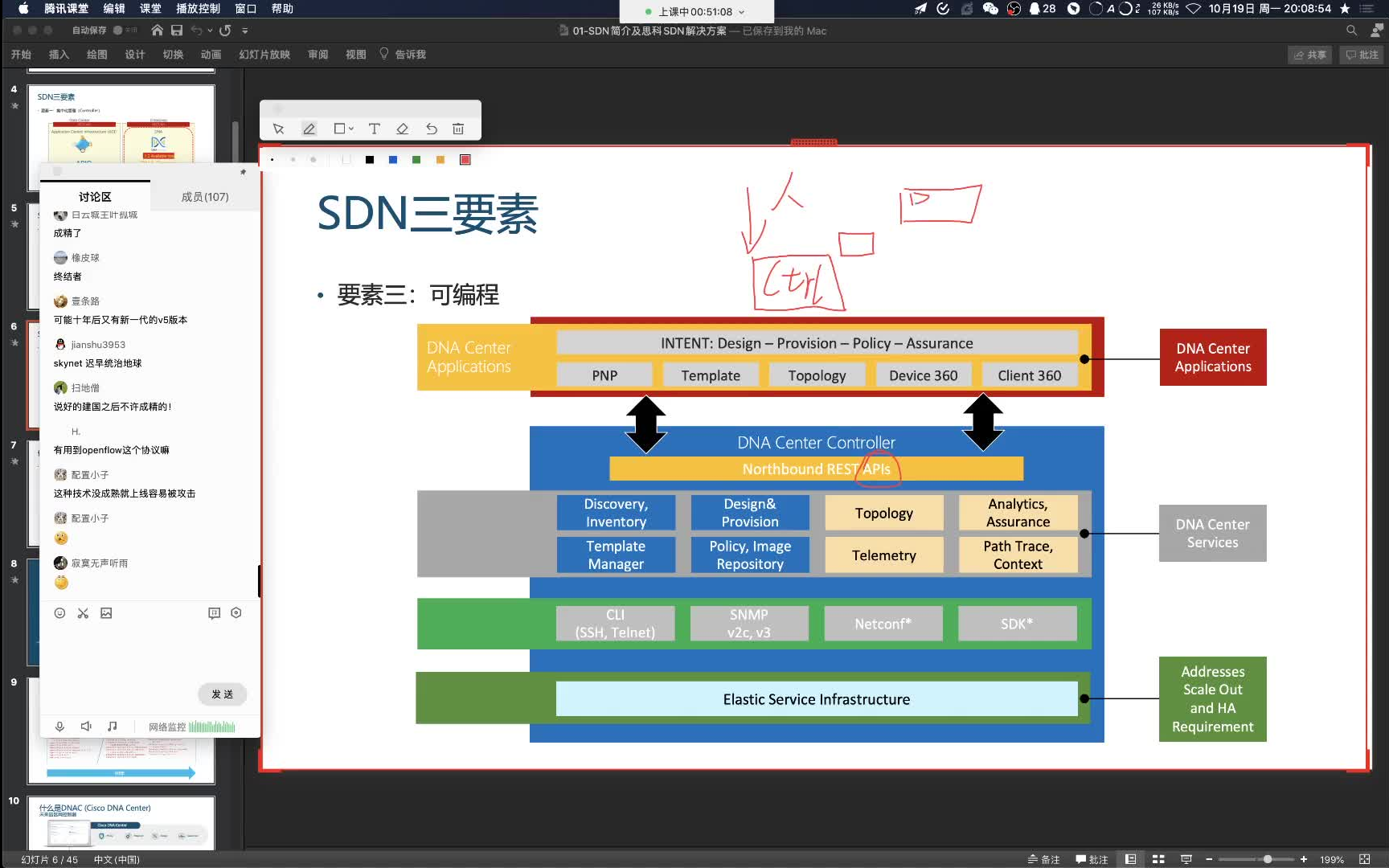Click the home icon in title bar

click(157, 31)
